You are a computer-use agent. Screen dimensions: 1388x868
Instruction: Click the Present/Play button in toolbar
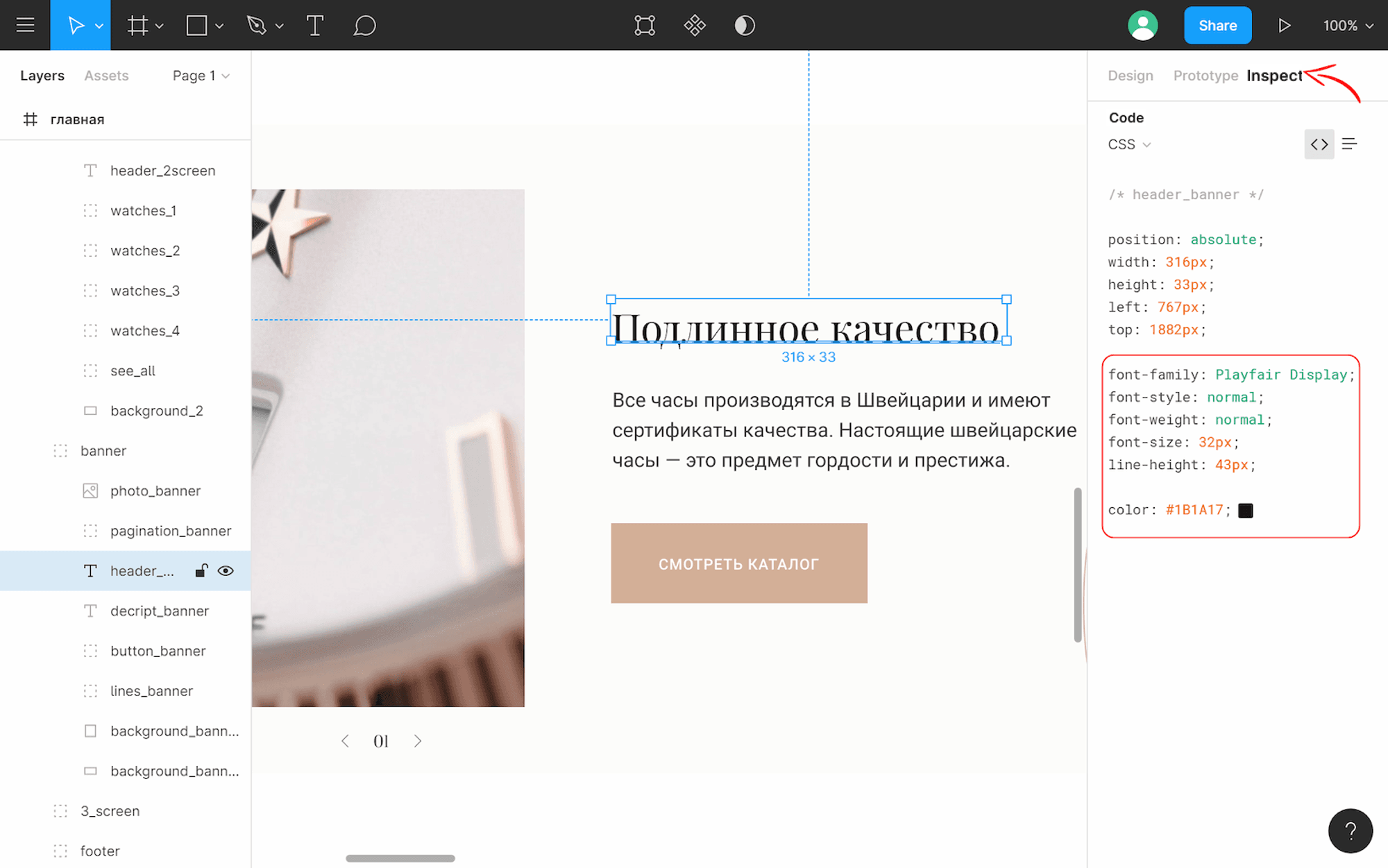(1284, 25)
